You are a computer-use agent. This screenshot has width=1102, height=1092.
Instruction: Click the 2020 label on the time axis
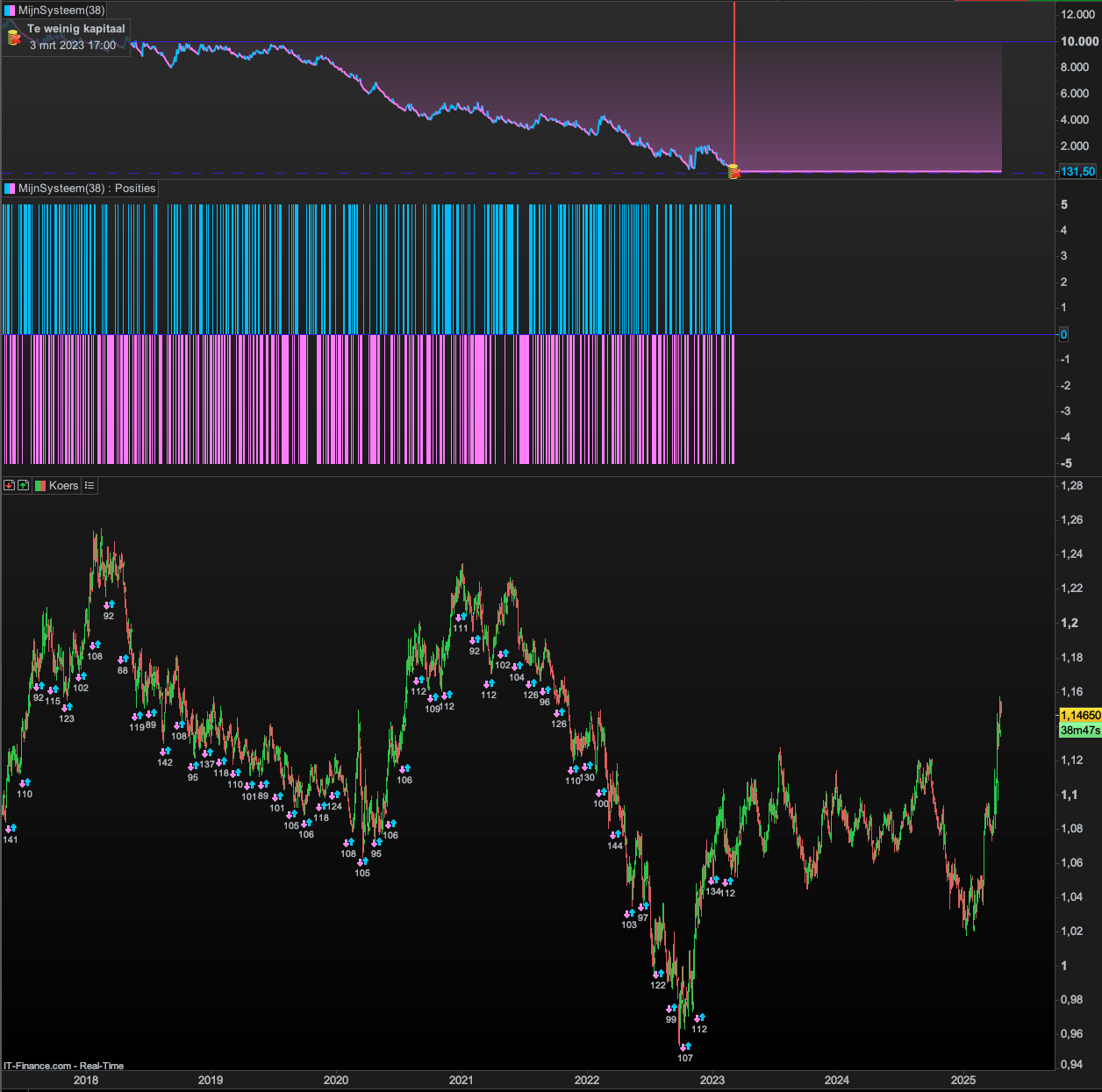pos(336,1080)
